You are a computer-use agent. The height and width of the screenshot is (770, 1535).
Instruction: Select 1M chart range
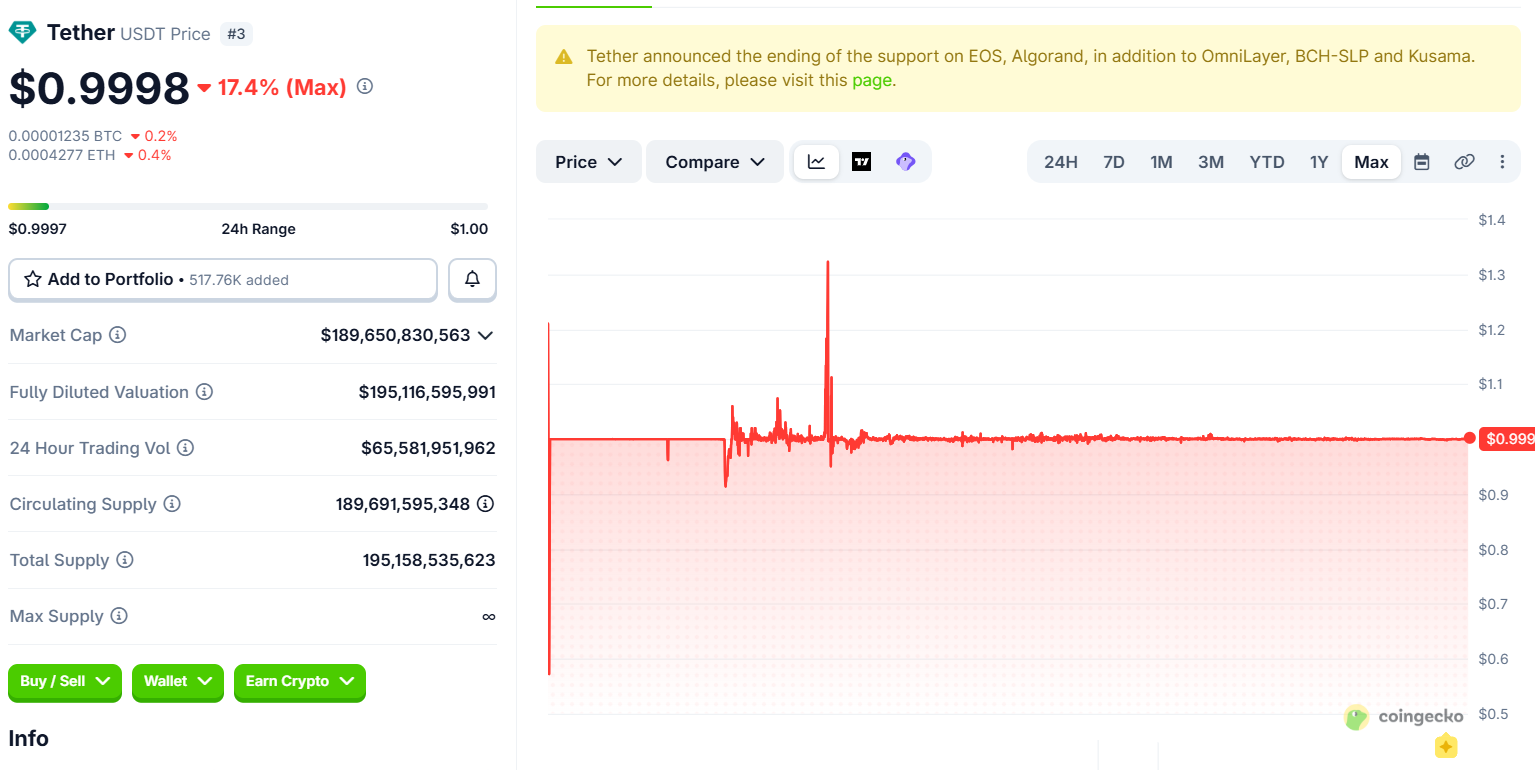coord(1161,162)
